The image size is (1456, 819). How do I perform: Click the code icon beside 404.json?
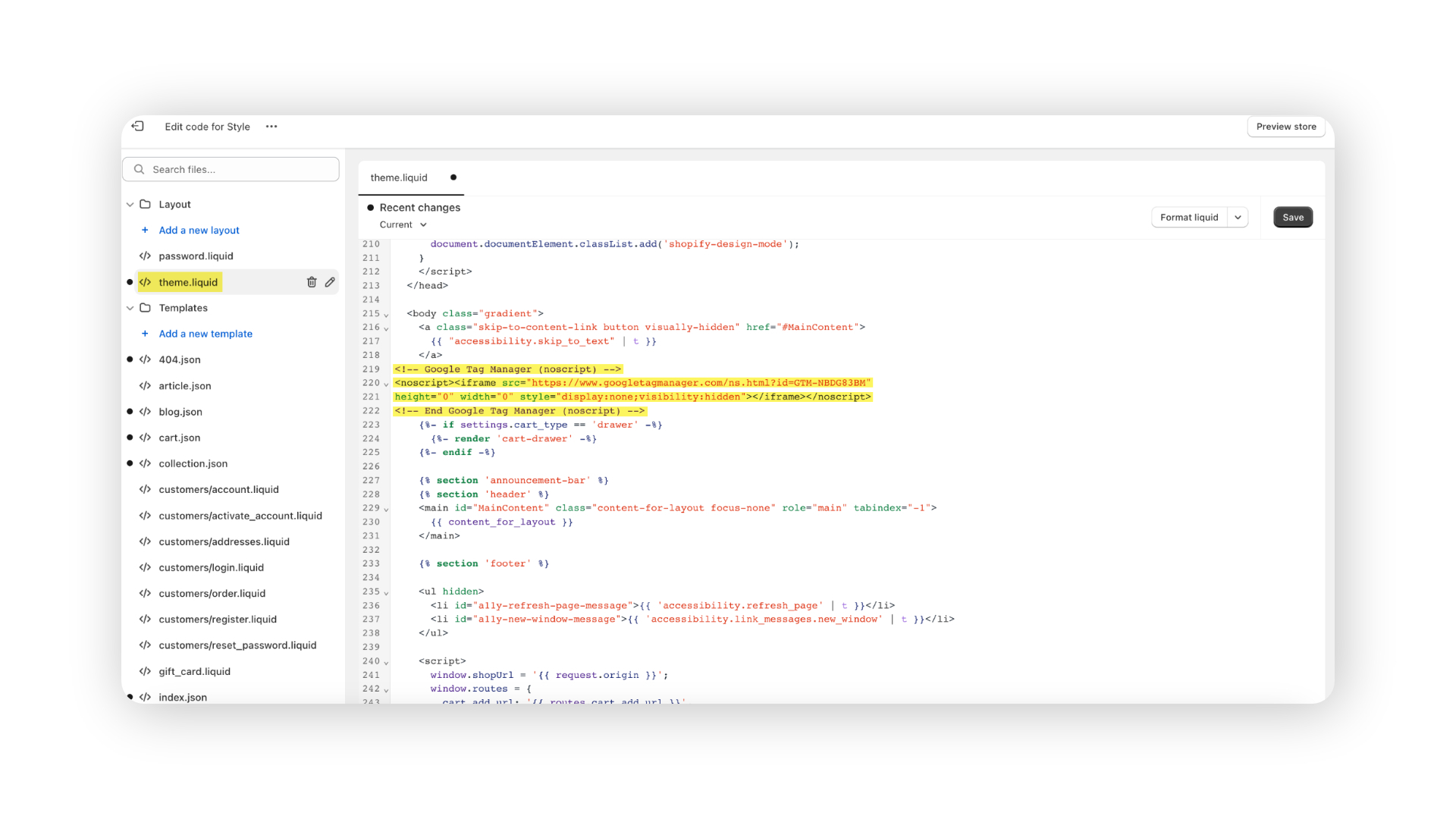coord(145,359)
